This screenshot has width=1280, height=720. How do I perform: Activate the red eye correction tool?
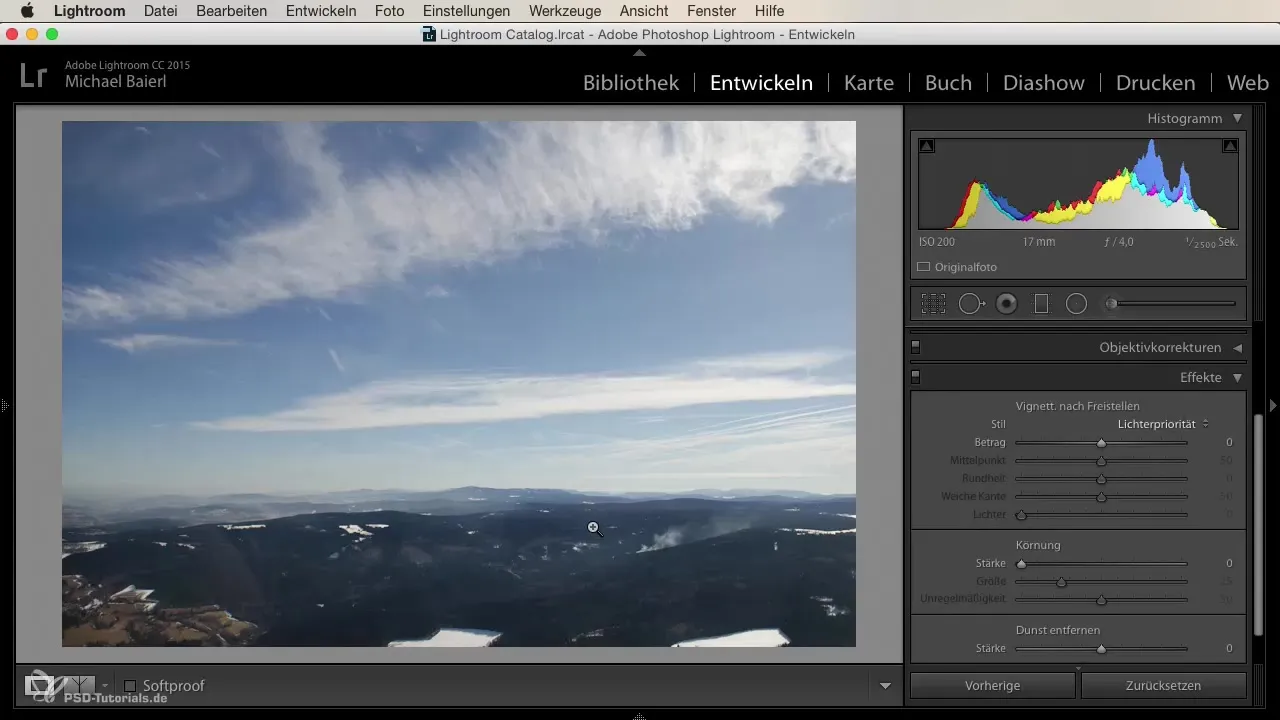point(1007,304)
